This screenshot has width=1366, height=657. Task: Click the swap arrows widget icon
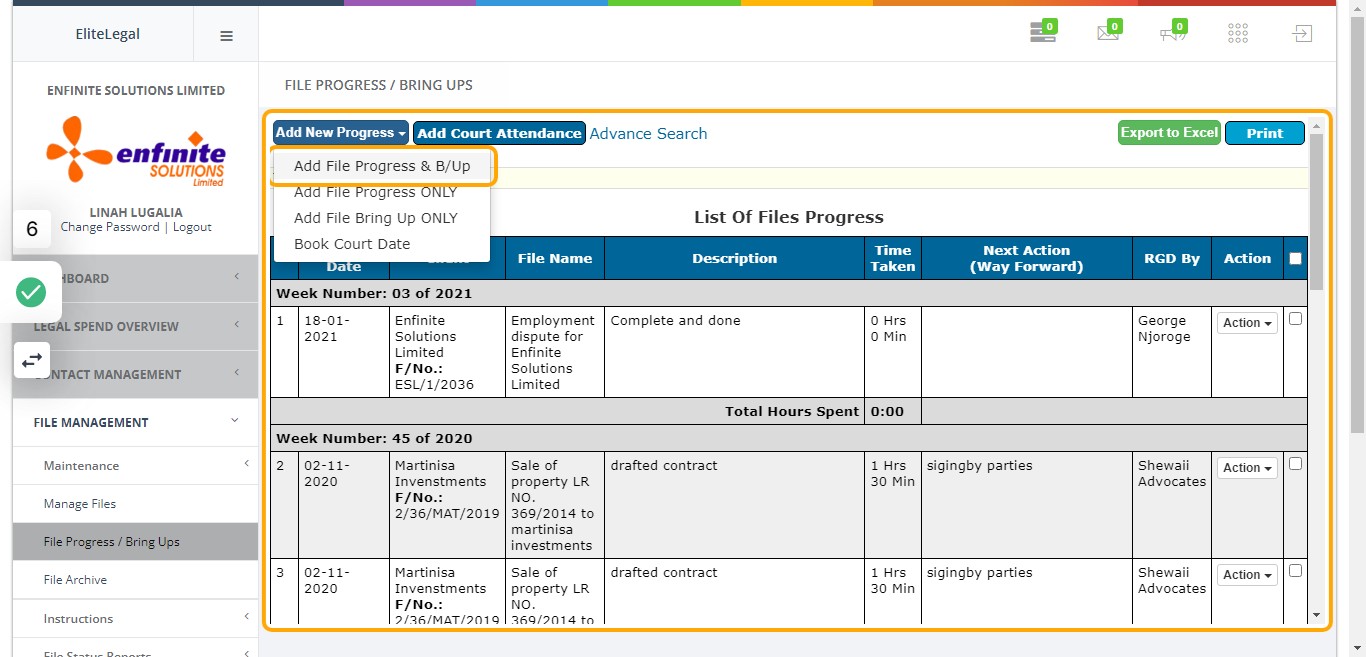click(x=31, y=359)
